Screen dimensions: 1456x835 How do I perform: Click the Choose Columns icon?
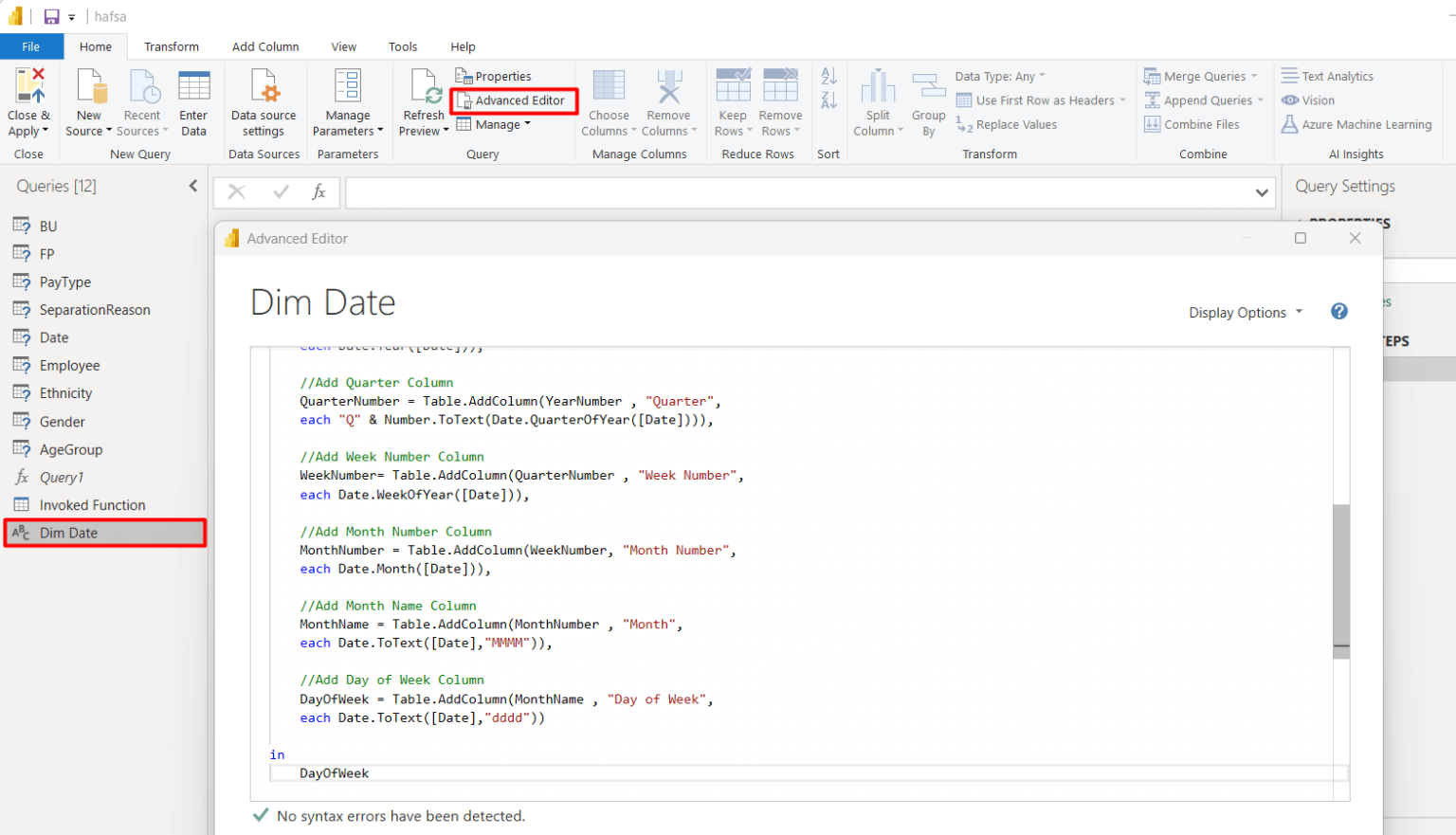pos(608,100)
